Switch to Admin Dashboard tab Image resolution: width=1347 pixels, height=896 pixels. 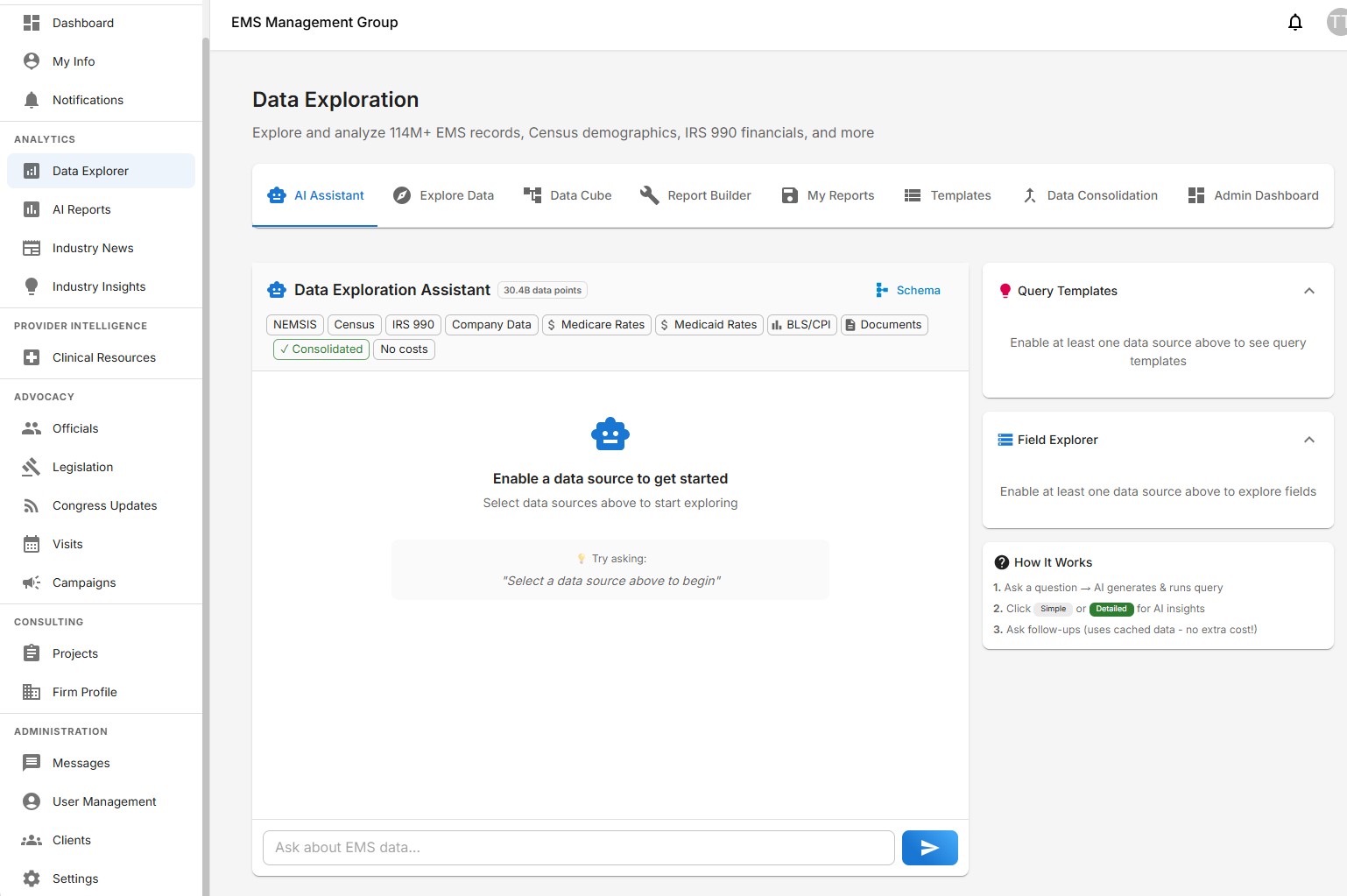(1253, 195)
